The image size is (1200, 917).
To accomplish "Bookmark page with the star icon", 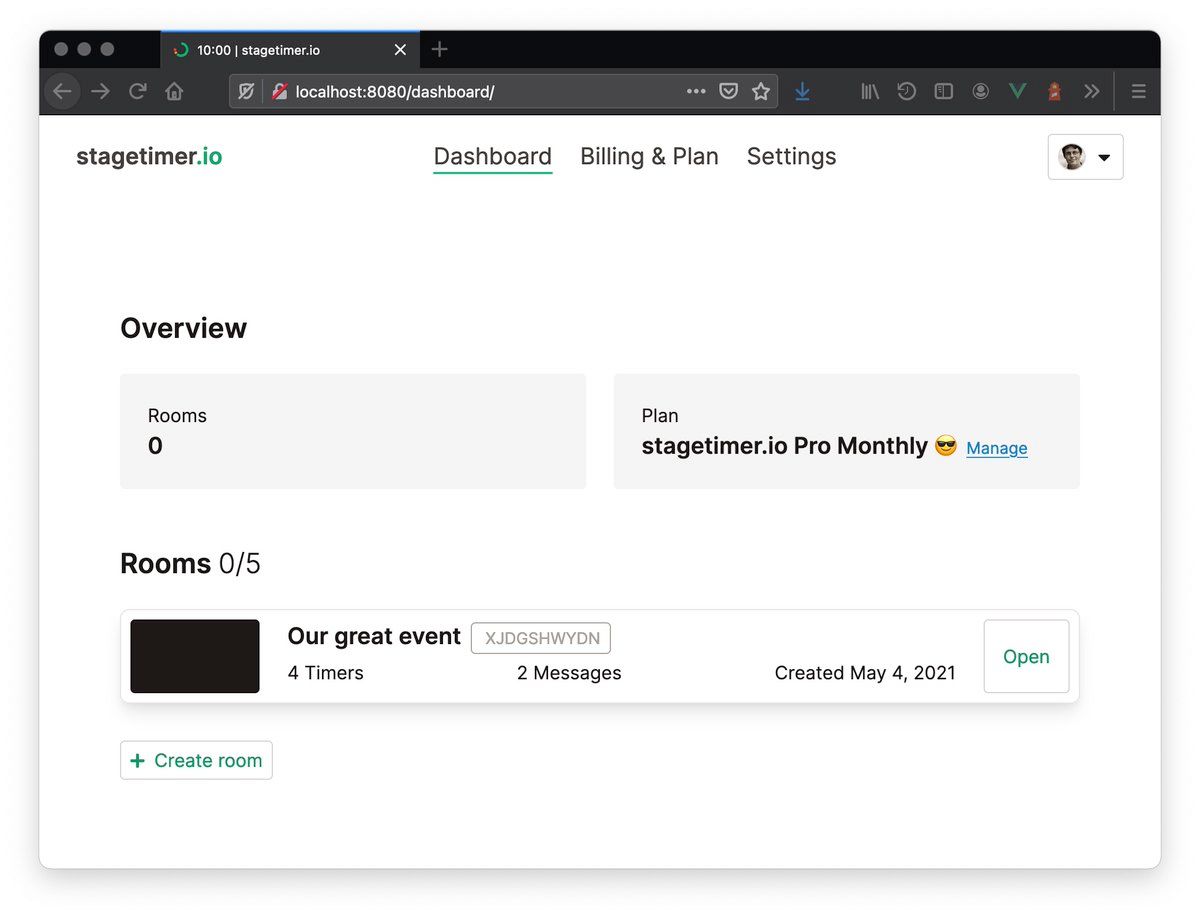I will click(761, 92).
